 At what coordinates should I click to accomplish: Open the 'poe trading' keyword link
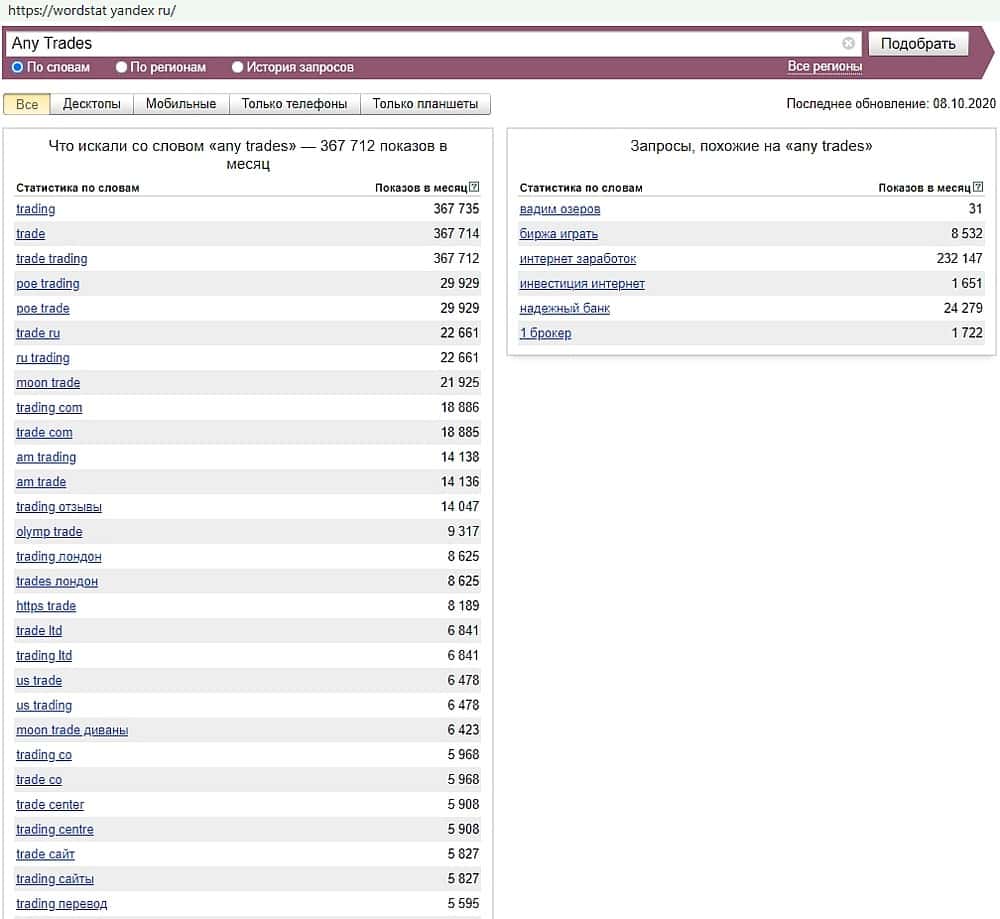click(x=47, y=283)
